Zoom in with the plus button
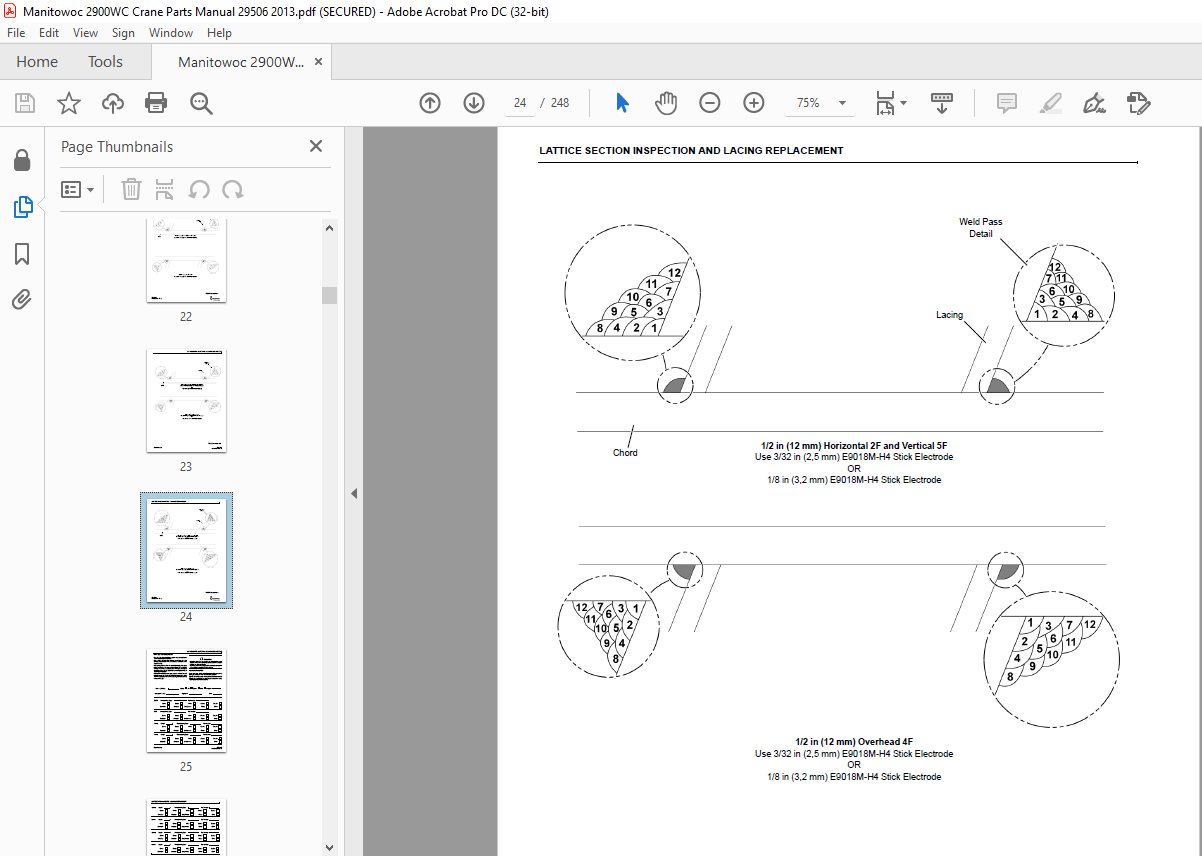This screenshot has height=856, width=1202. (x=754, y=103)
